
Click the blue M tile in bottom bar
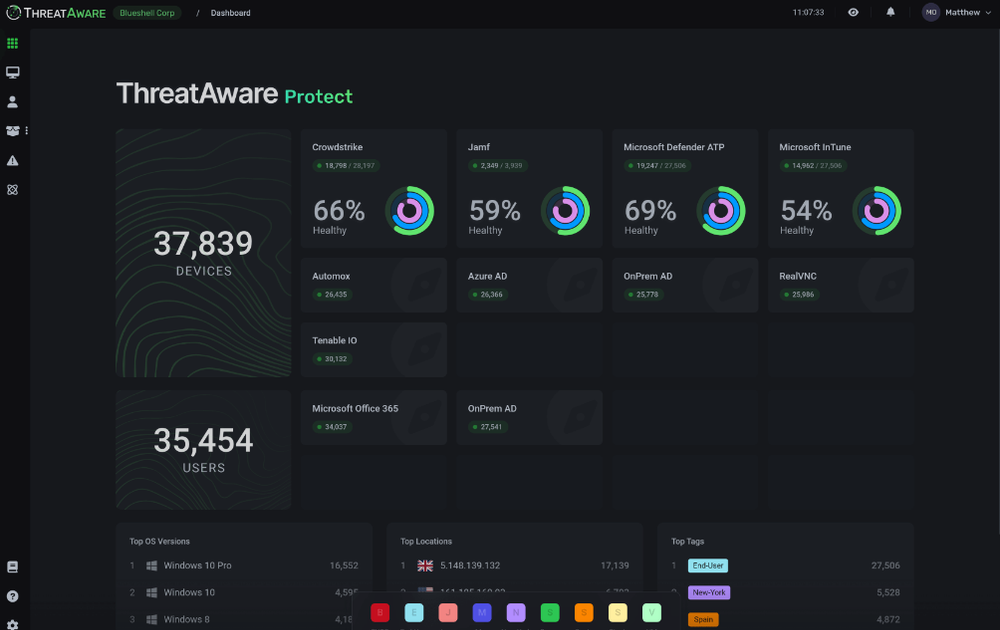482,613
